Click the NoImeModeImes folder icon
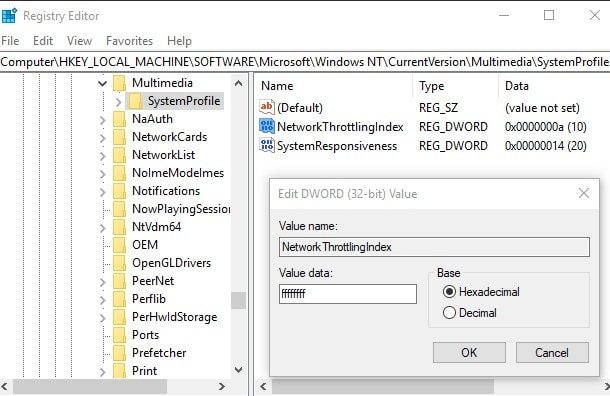The height and width of the screenshot is (396, 610). pyautogui.click(x=119, y=173)
